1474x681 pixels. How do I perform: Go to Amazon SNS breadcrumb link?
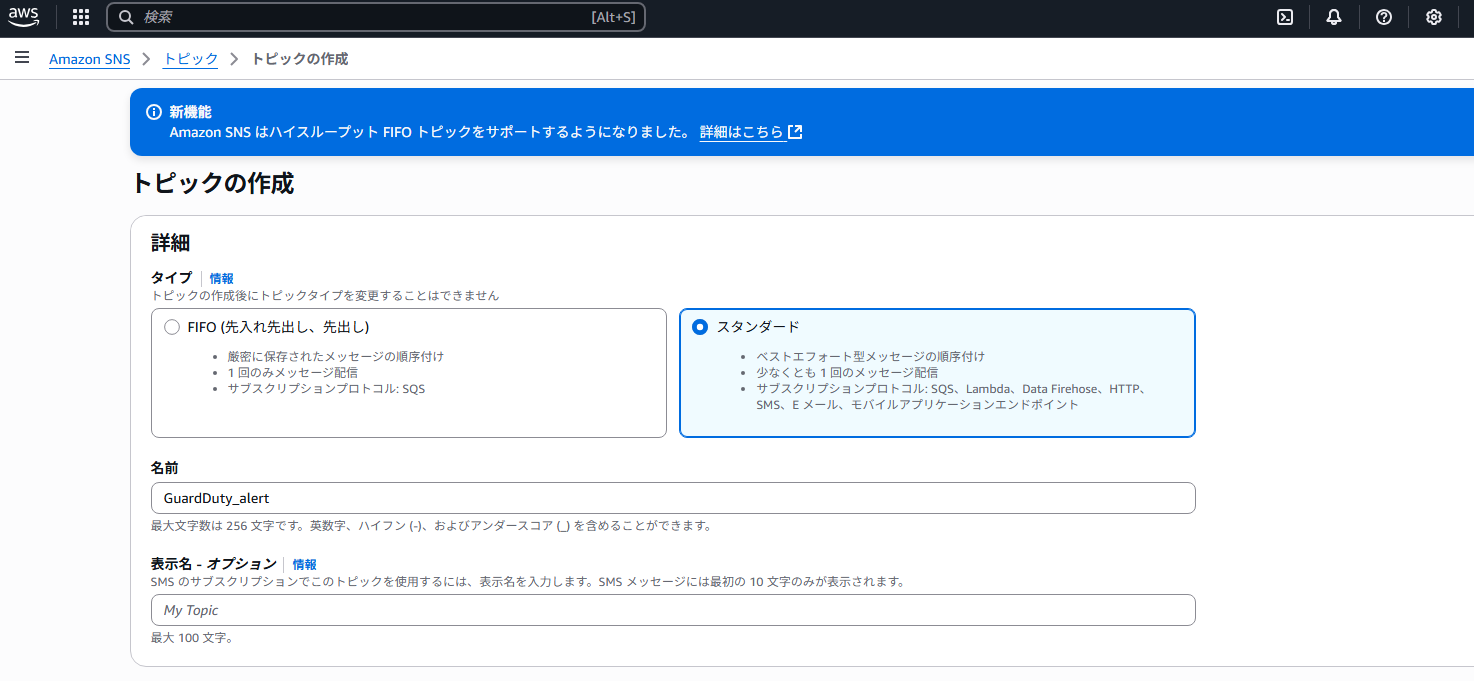(x=90, y=59)
